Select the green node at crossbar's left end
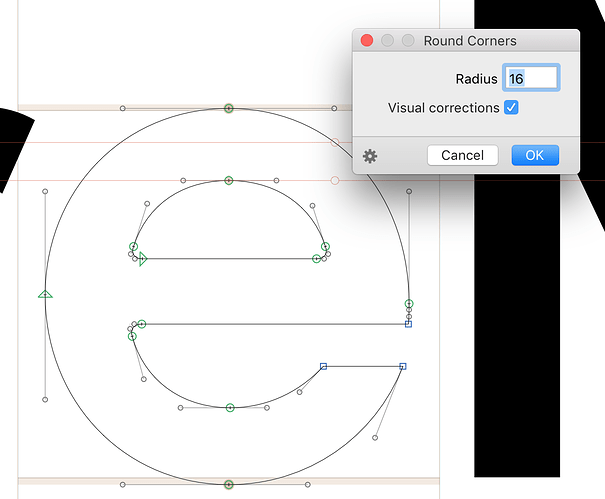Image resolution: width=605 pixels, height=499 pixels. (x=142, y=324)
